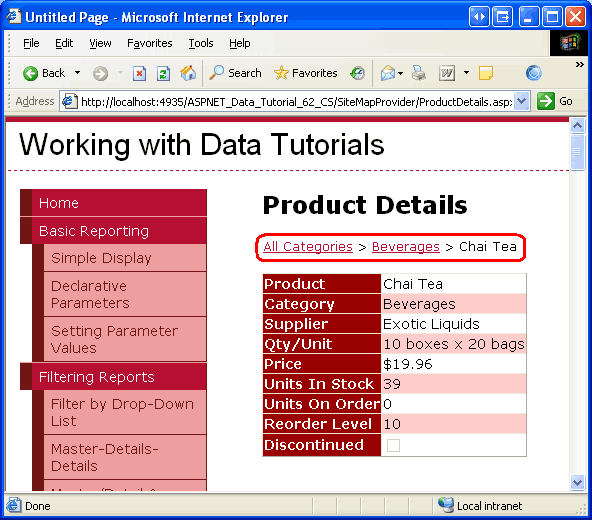Viewport: 592px width, 520px height.
Task: Open the Tools menu
Action: click(x=201, y=43)
